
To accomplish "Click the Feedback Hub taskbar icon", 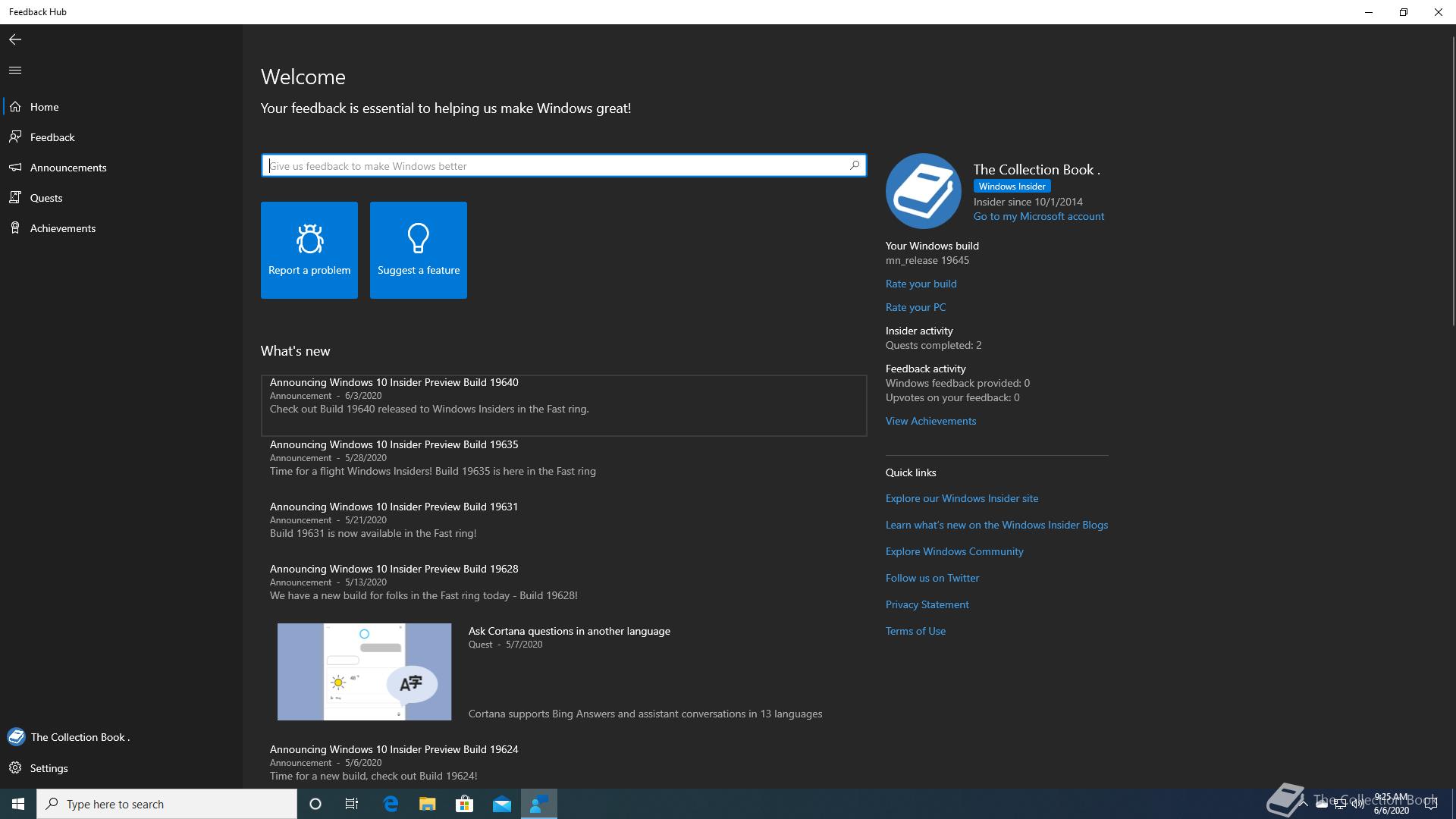I will tap(539, 804).
